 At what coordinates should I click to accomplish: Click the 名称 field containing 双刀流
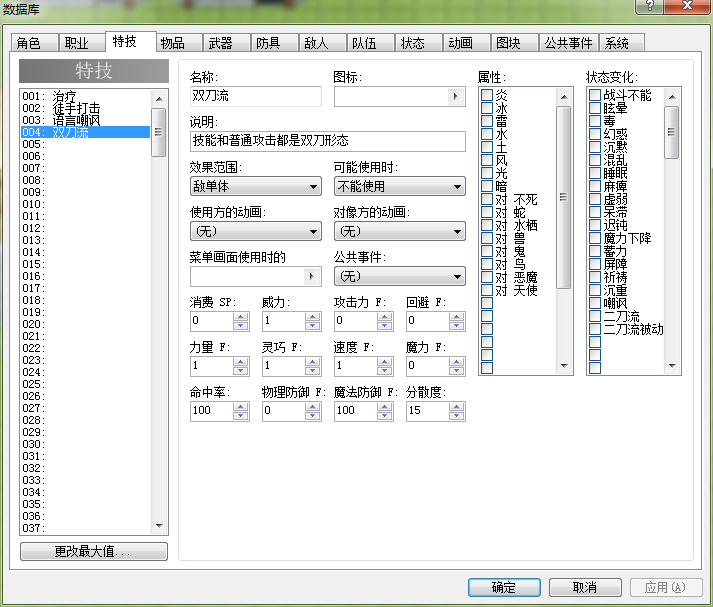click(x=256, y=96)
